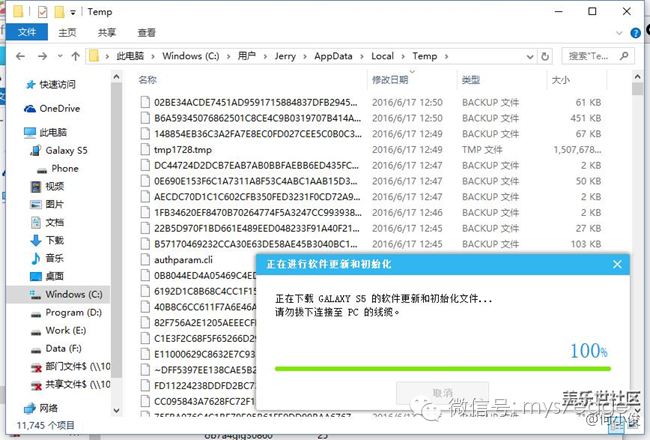The image size is (650, 440).
Task: Click the green download progress bar
Action: coord(443,369)
